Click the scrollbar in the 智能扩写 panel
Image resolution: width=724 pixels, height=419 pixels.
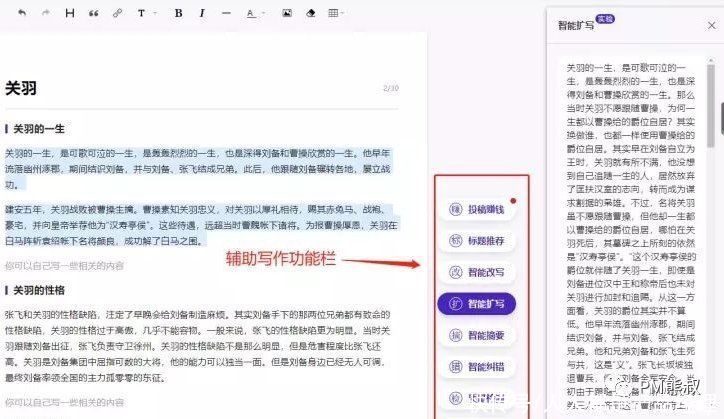[x=711, y=106]
